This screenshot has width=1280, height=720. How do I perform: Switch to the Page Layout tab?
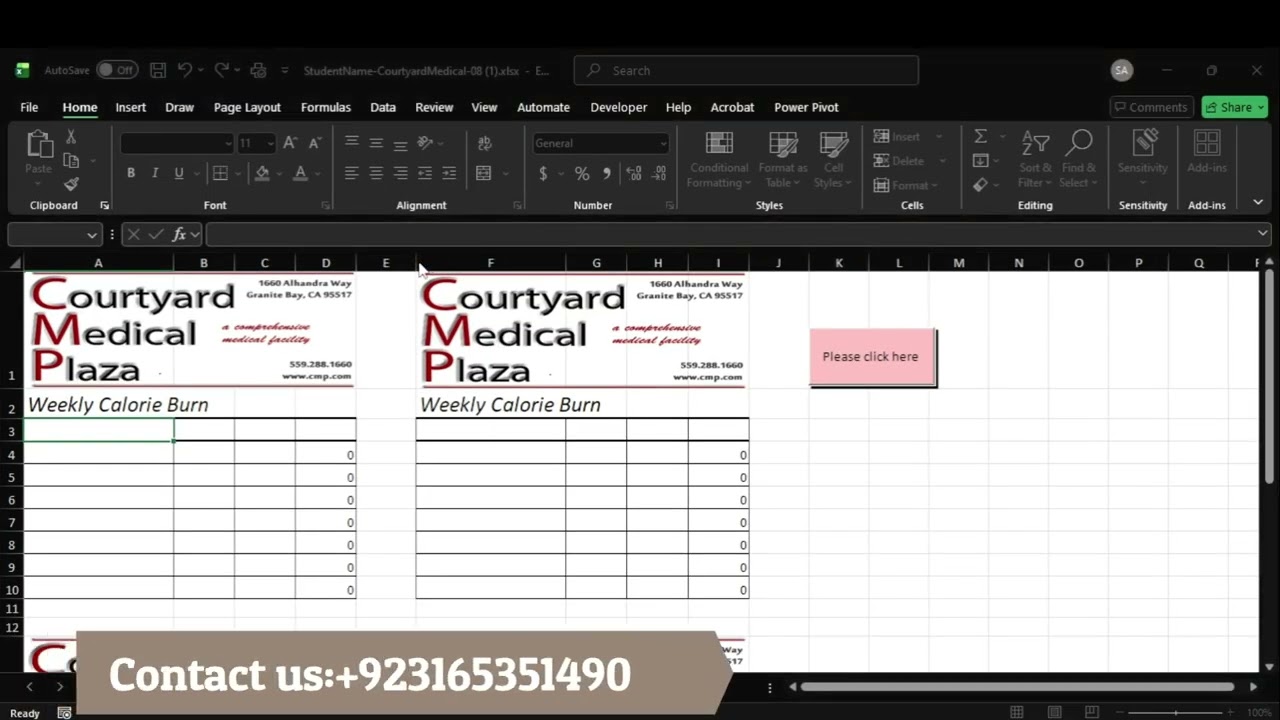[247, 107]
